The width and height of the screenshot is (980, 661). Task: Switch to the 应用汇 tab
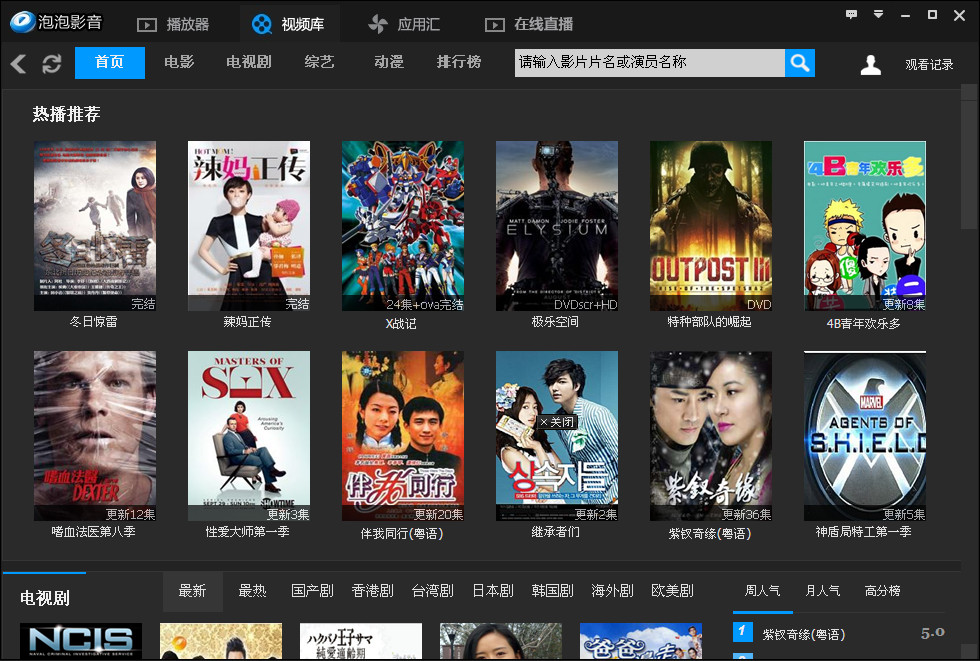(x=404, y=24)
